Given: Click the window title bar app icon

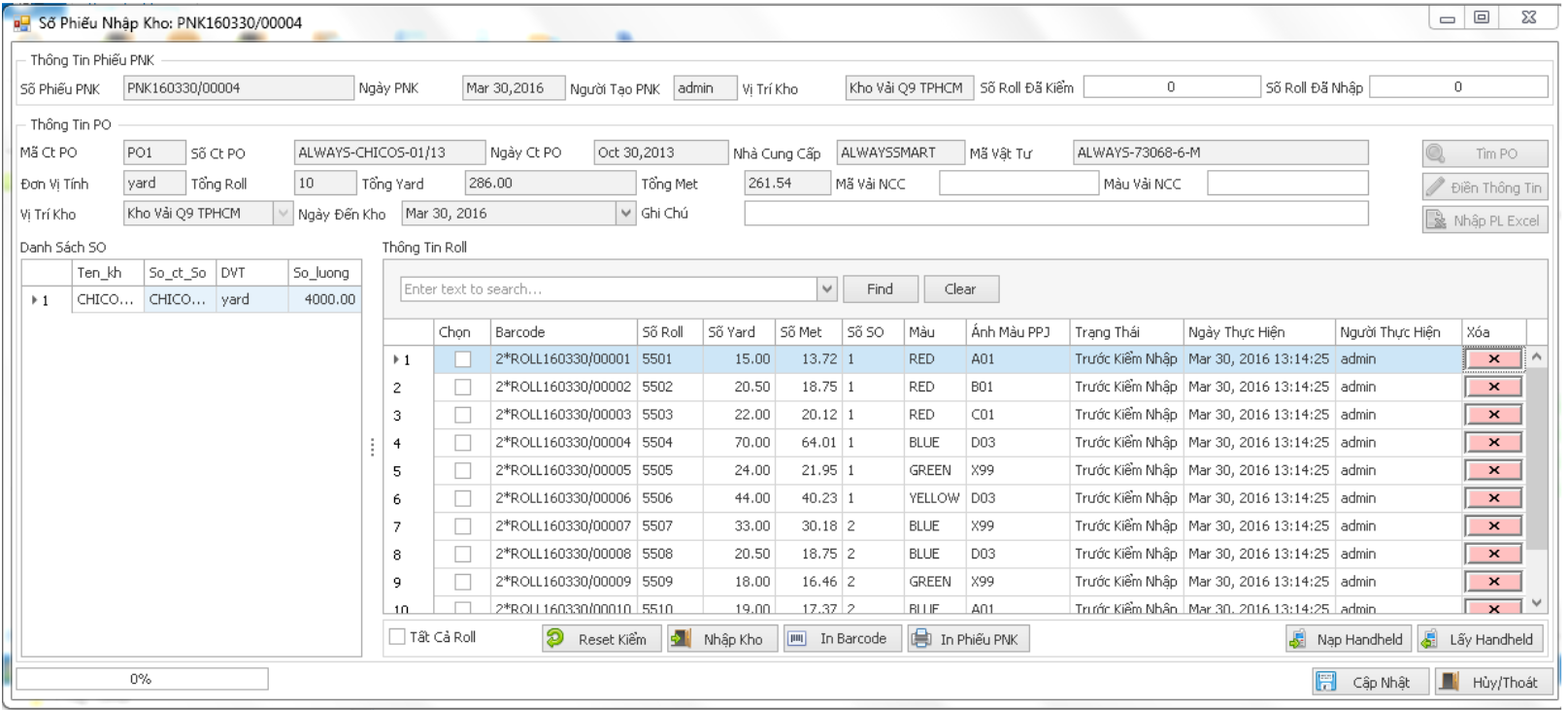Looking at the screenshot, I should [21, 22].
